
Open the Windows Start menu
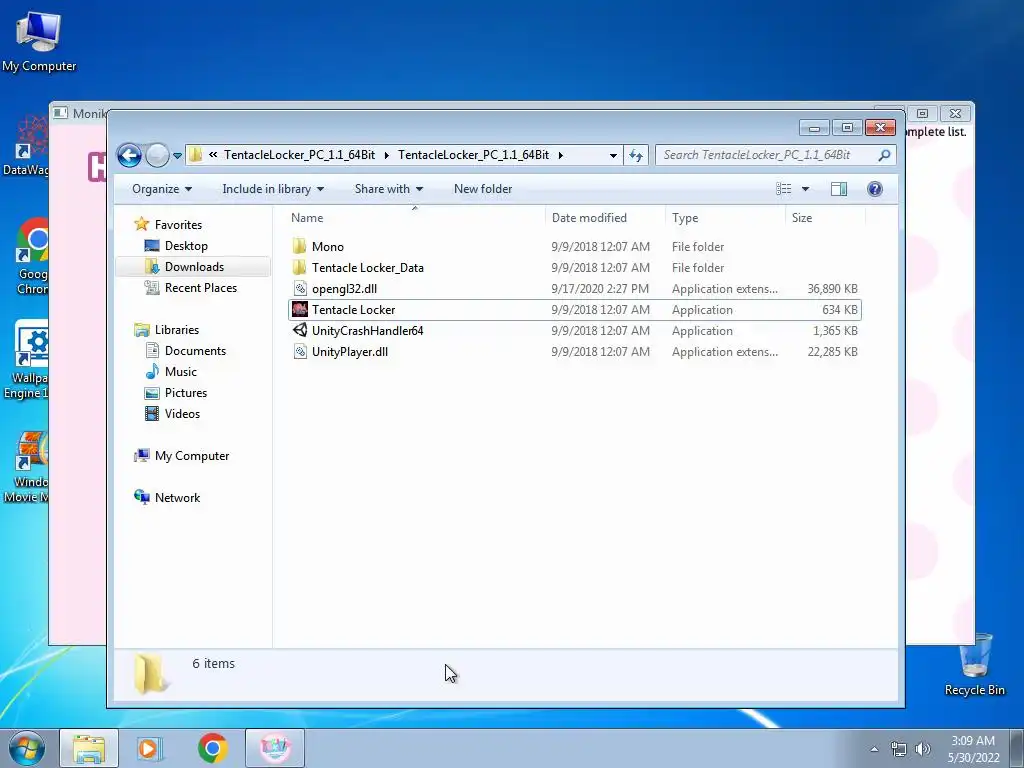point(27,748)
